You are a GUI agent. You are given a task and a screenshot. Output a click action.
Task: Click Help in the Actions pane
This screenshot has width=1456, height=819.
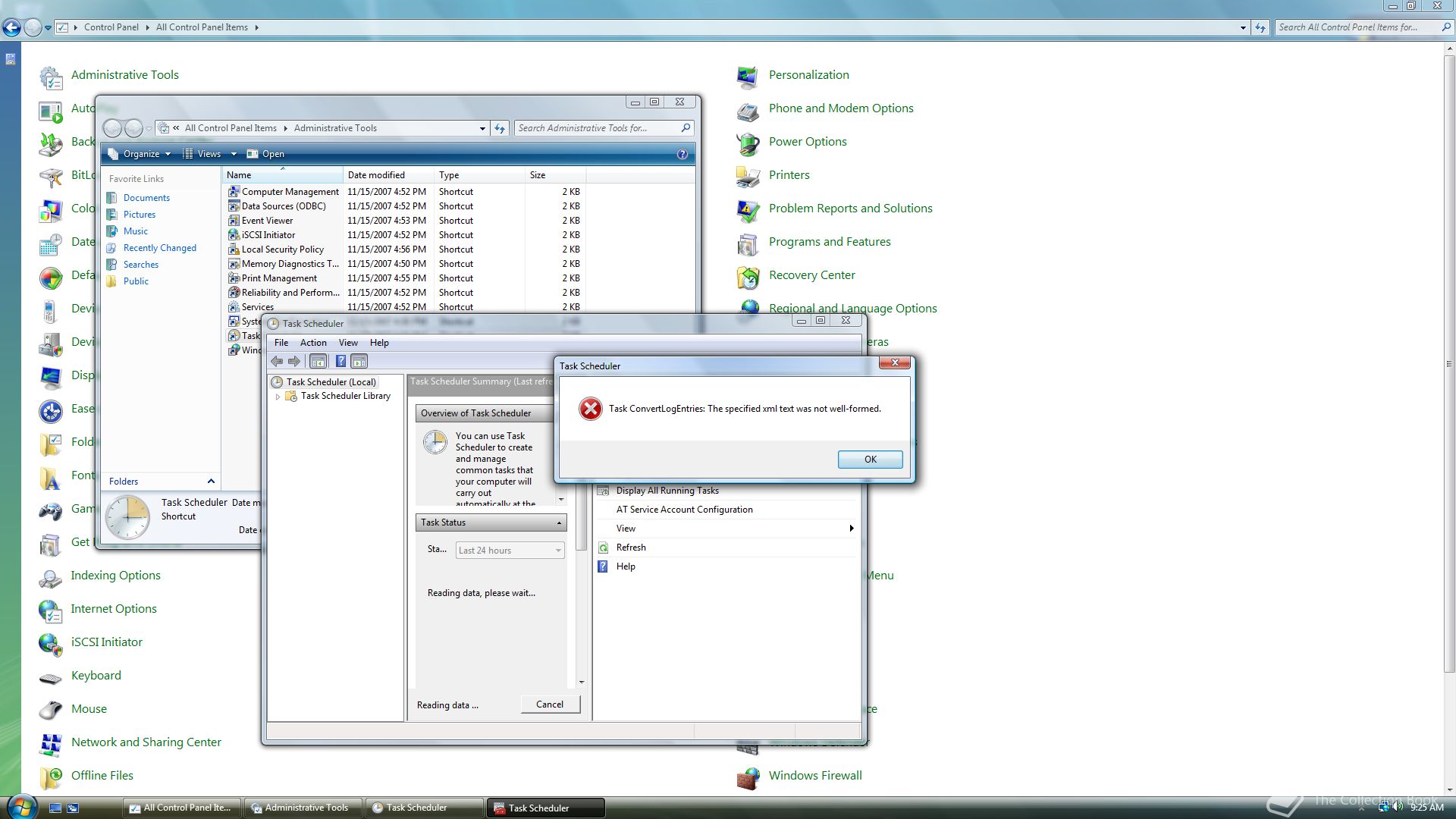click(626, 566)
